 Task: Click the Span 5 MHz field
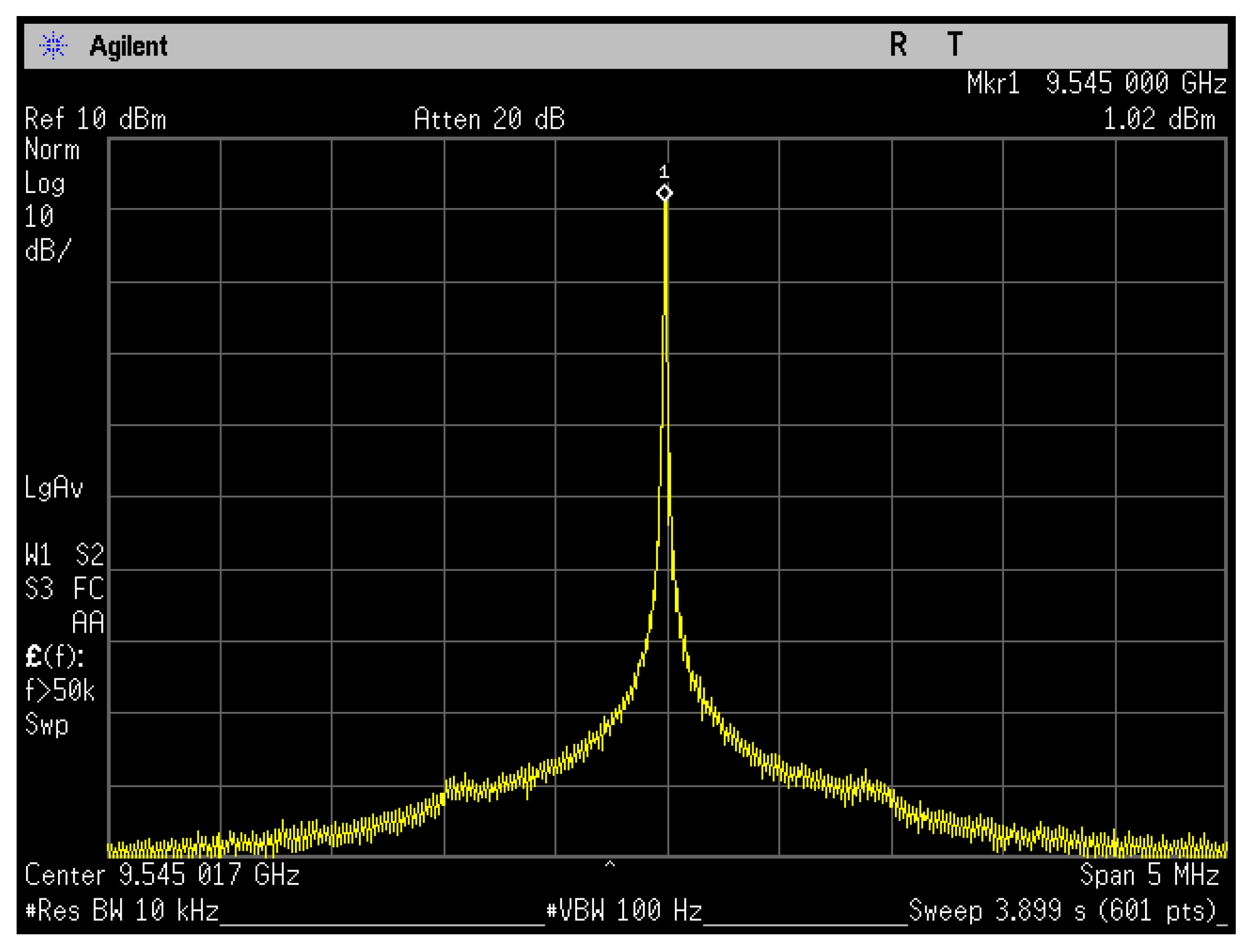tap(1149, 875)
